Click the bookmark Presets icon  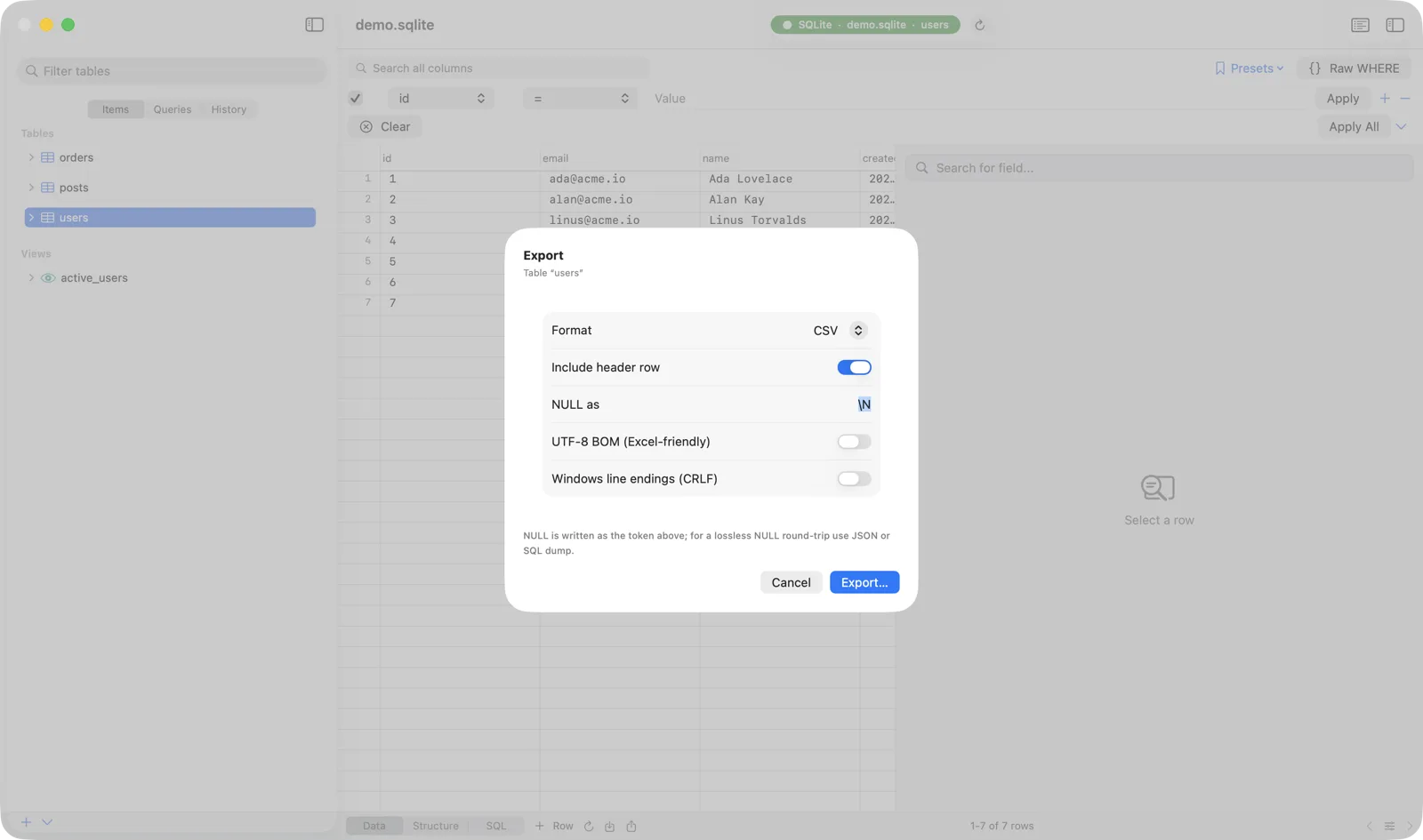pyautogui.click(x=1220, y=68)
